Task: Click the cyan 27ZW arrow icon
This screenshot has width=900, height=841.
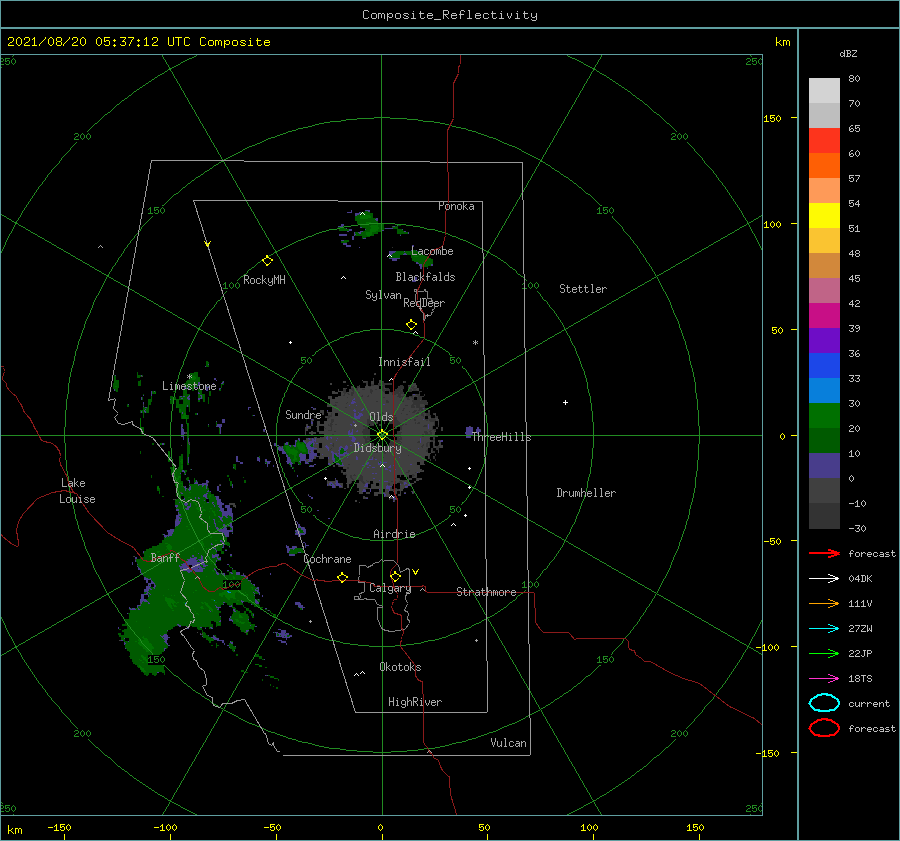Action: tap(824, 629)
